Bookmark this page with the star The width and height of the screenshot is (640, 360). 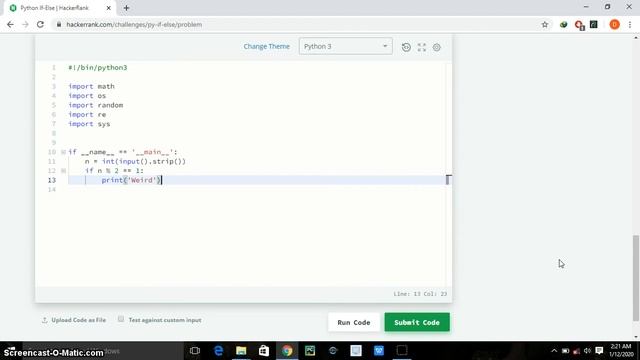(x=545, y=24)
